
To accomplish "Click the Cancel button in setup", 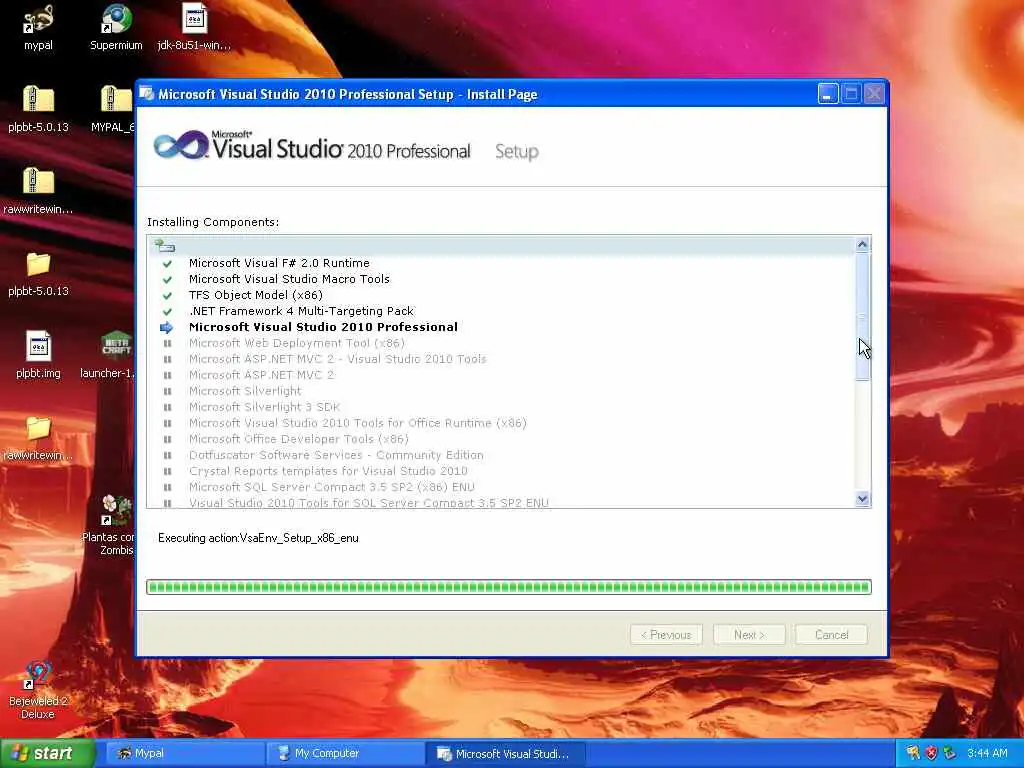I will click(831, 635).
